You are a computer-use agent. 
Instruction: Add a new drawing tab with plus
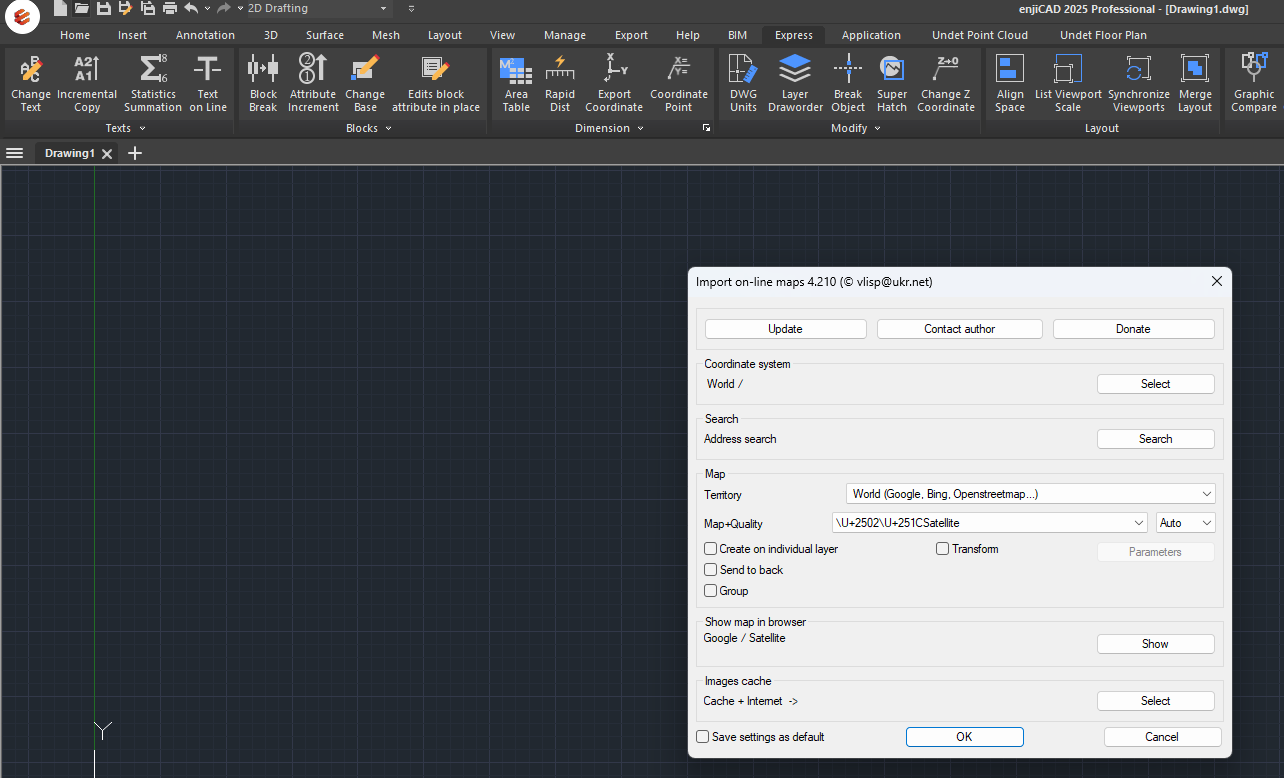(136, 153)
